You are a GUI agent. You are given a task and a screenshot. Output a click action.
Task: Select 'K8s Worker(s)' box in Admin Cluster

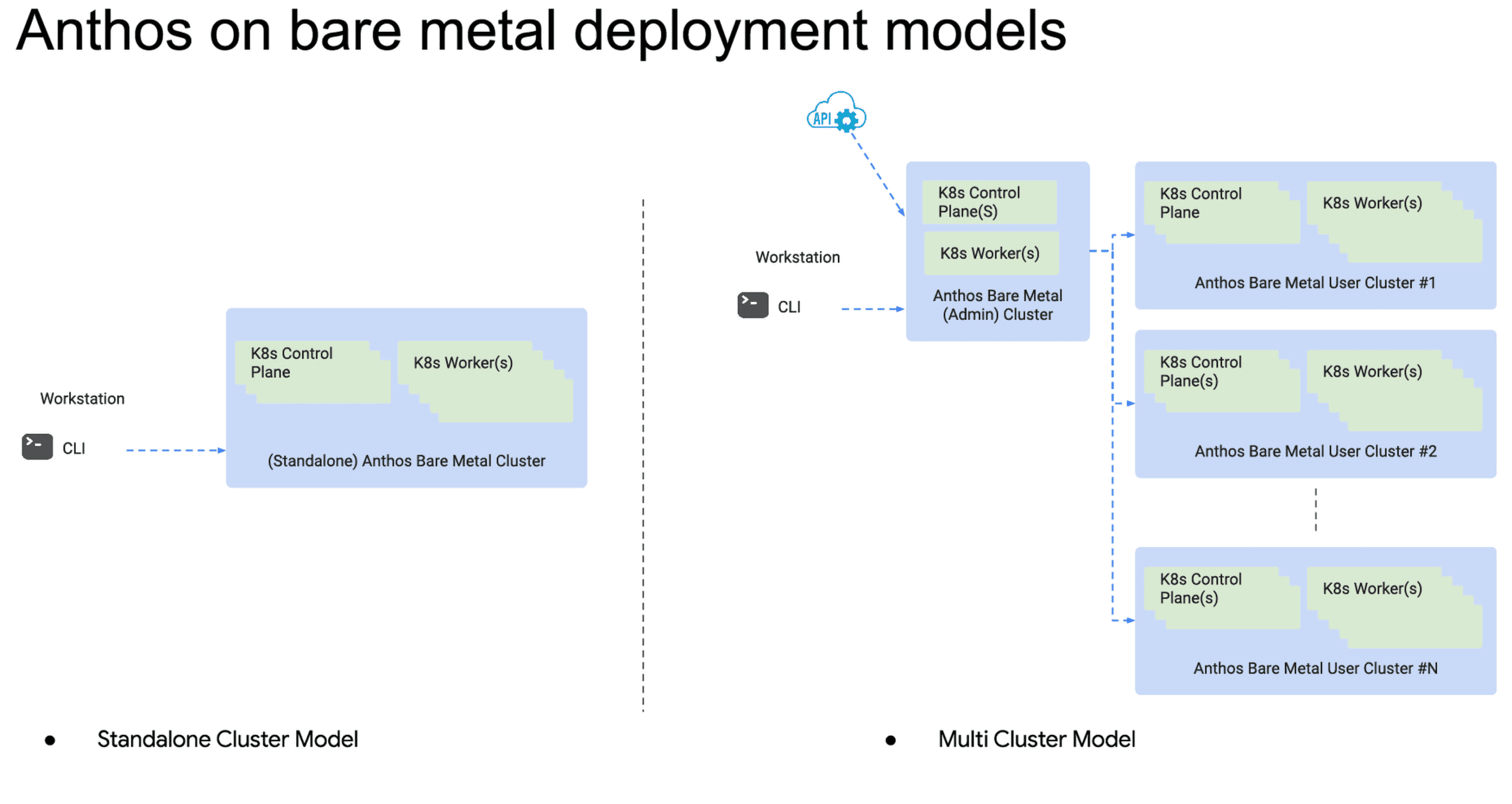[991, 253]
